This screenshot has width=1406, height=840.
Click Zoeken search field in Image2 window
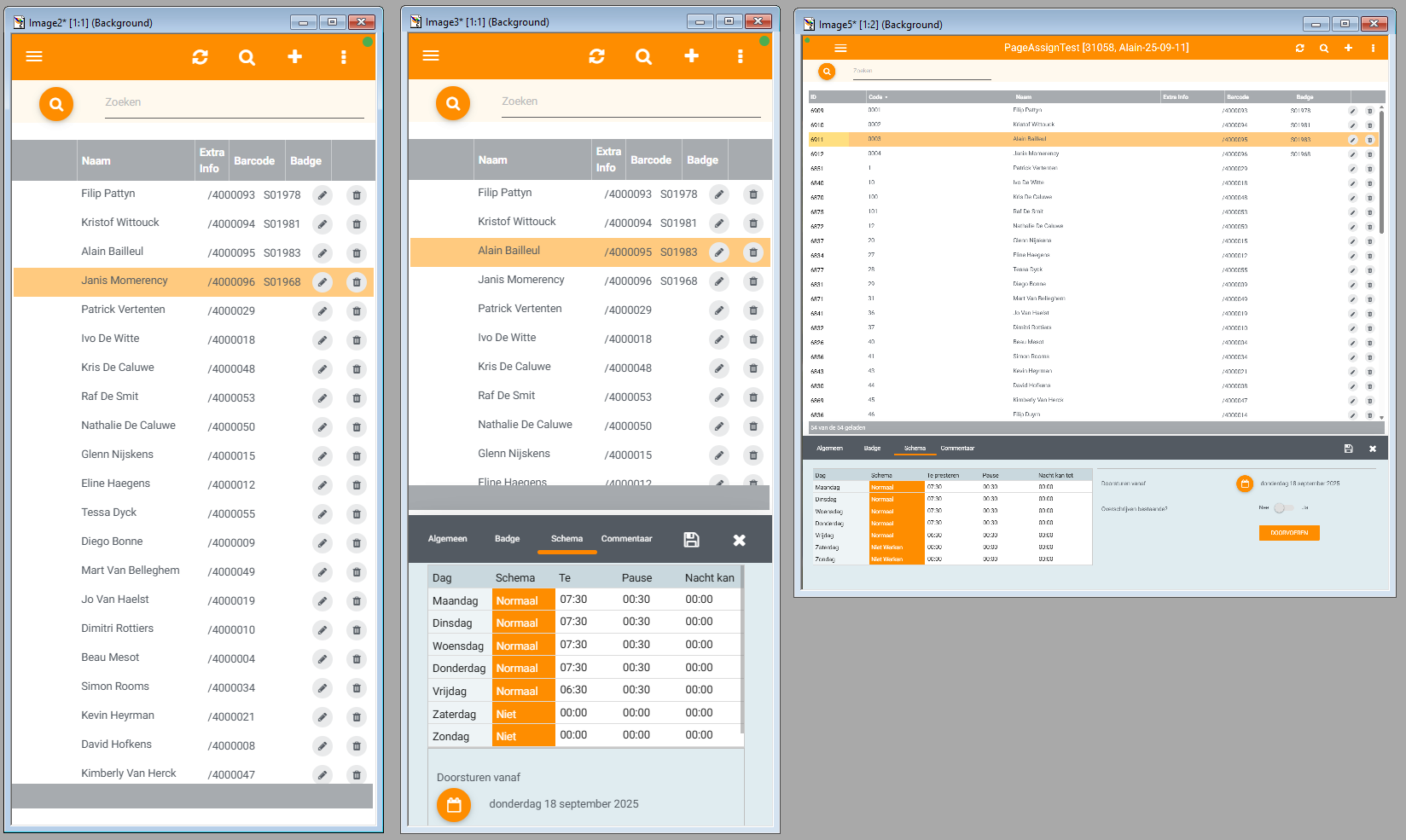point(235,102)
